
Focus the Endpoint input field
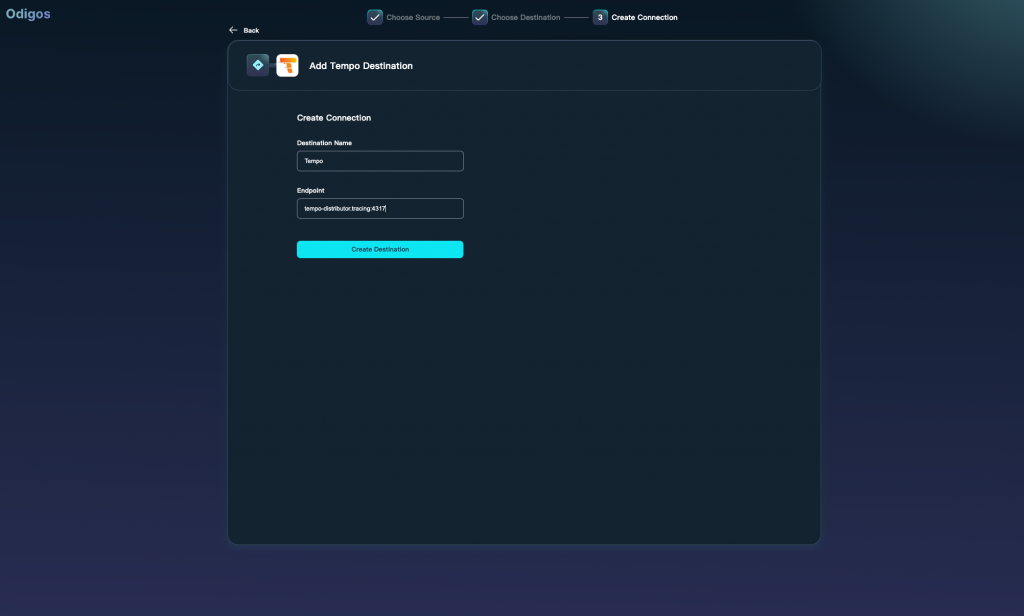click(380, 208)
